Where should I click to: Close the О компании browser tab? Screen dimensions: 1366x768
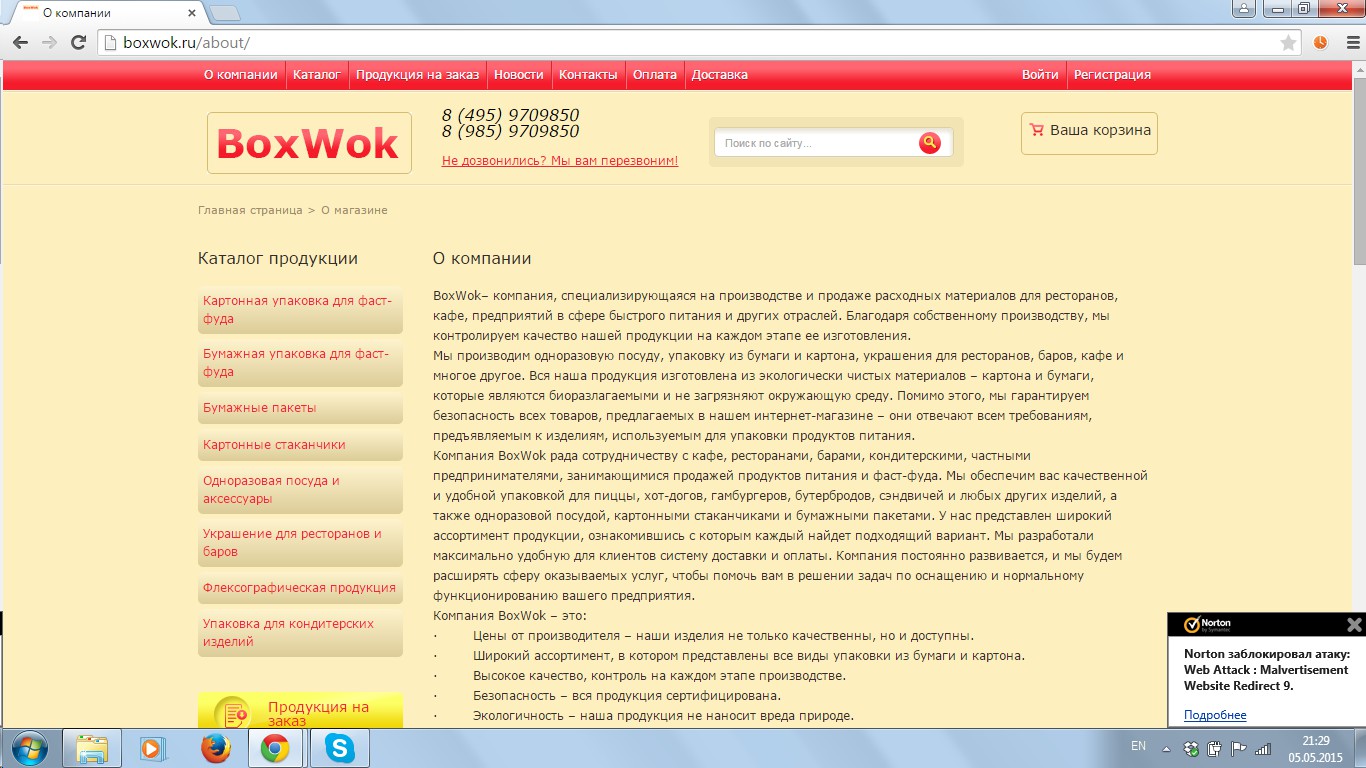[x=191, y=14]
